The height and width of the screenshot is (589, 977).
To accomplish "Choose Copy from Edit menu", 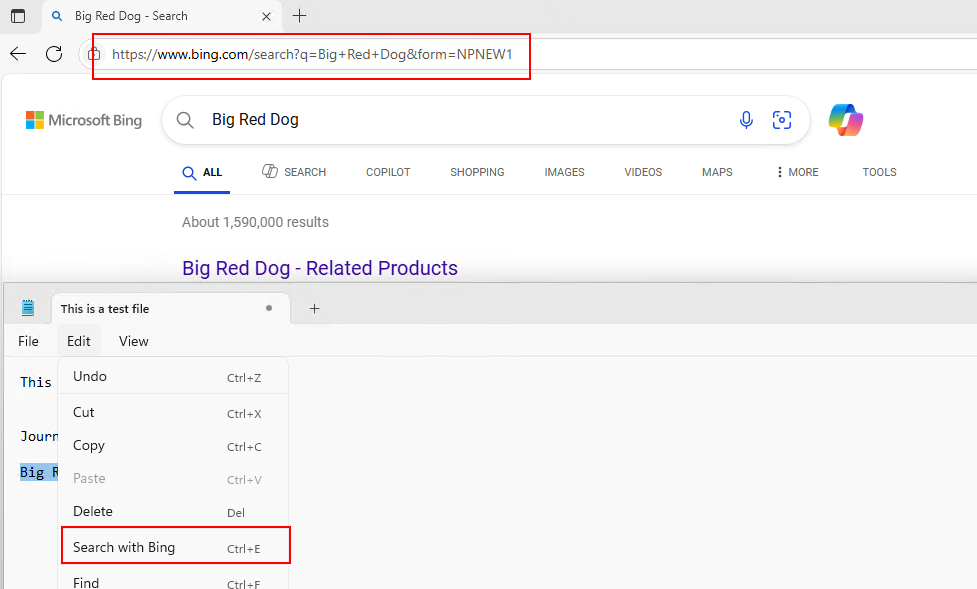I will (x=173, y=446).
